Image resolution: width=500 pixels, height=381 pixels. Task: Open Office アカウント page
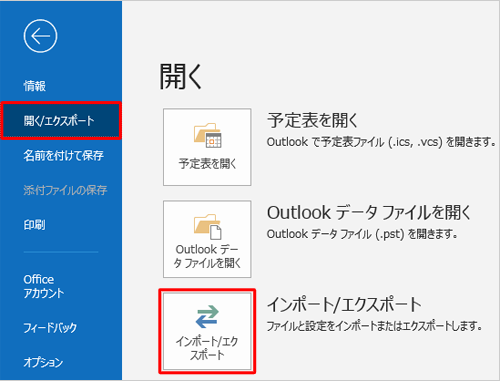(43, 286)
